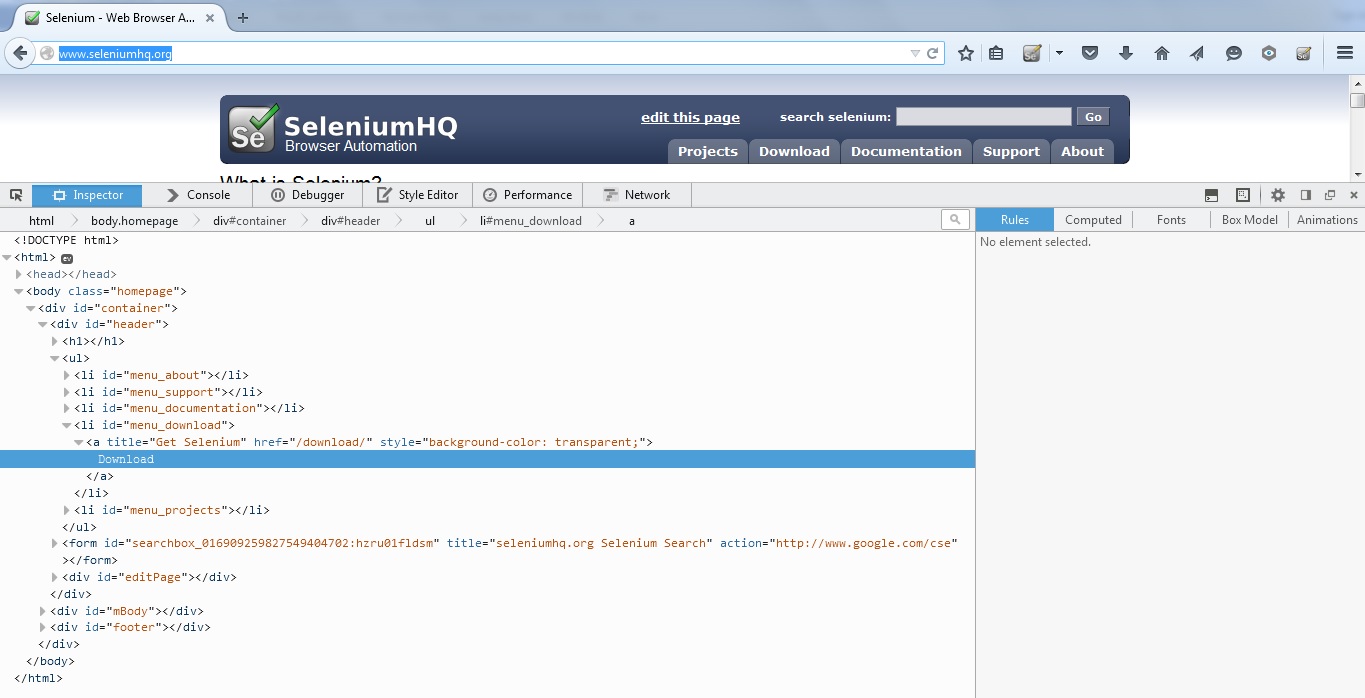Click the search selenium input field
The image size is (1365, 698).
coord(983,117)
